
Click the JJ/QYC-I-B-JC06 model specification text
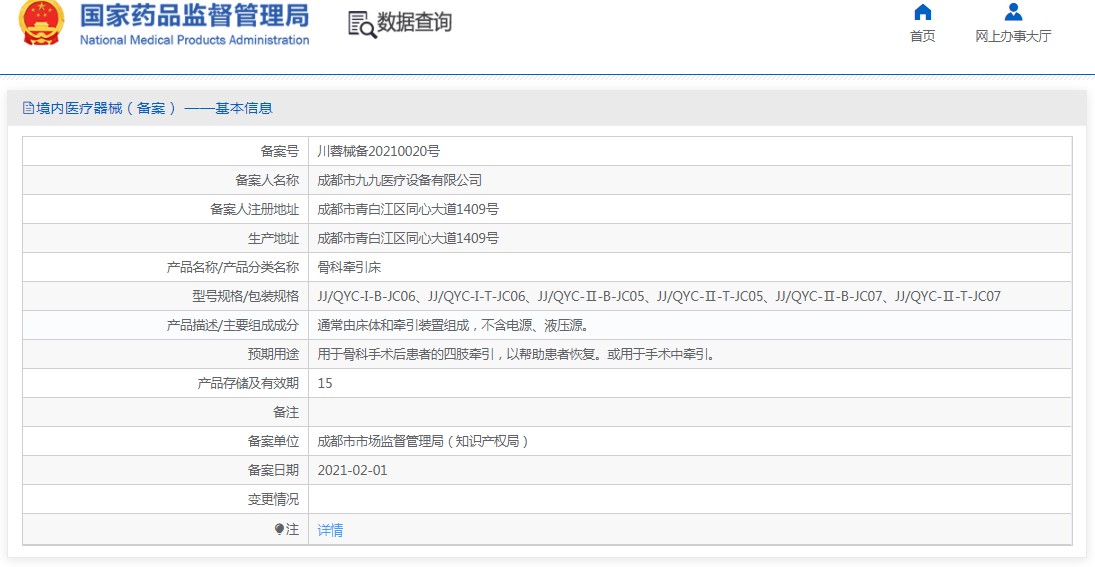point(367,297)
